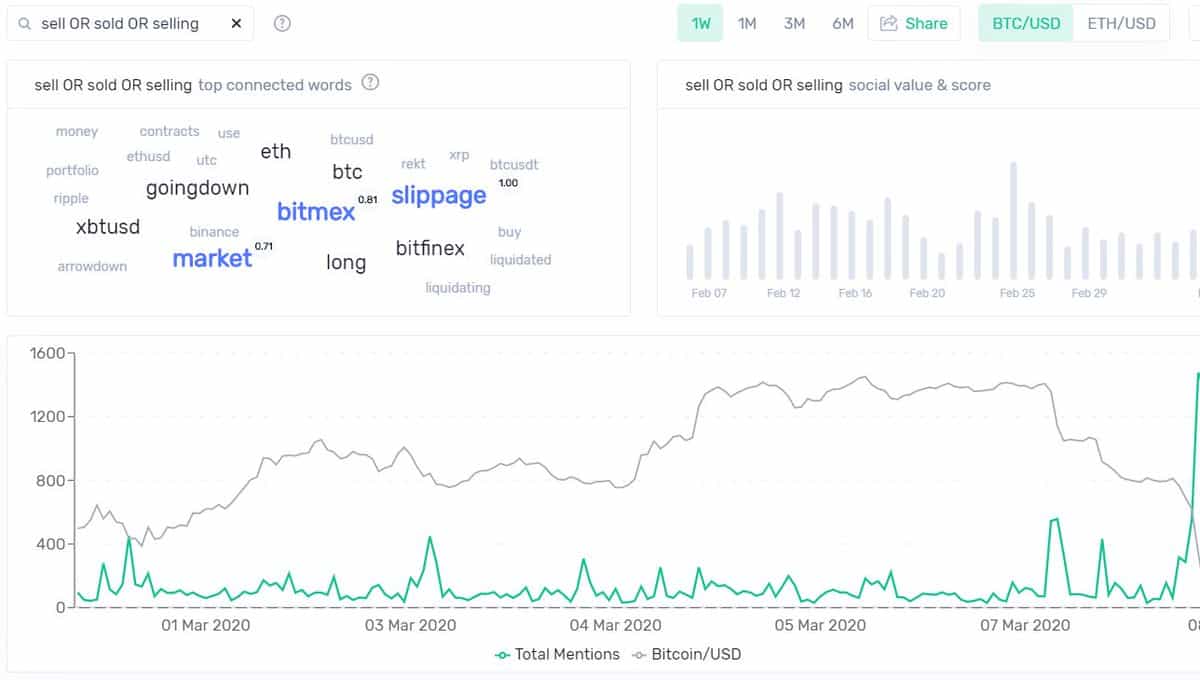Switch to the ETH/USD tab

point(1122,21)
